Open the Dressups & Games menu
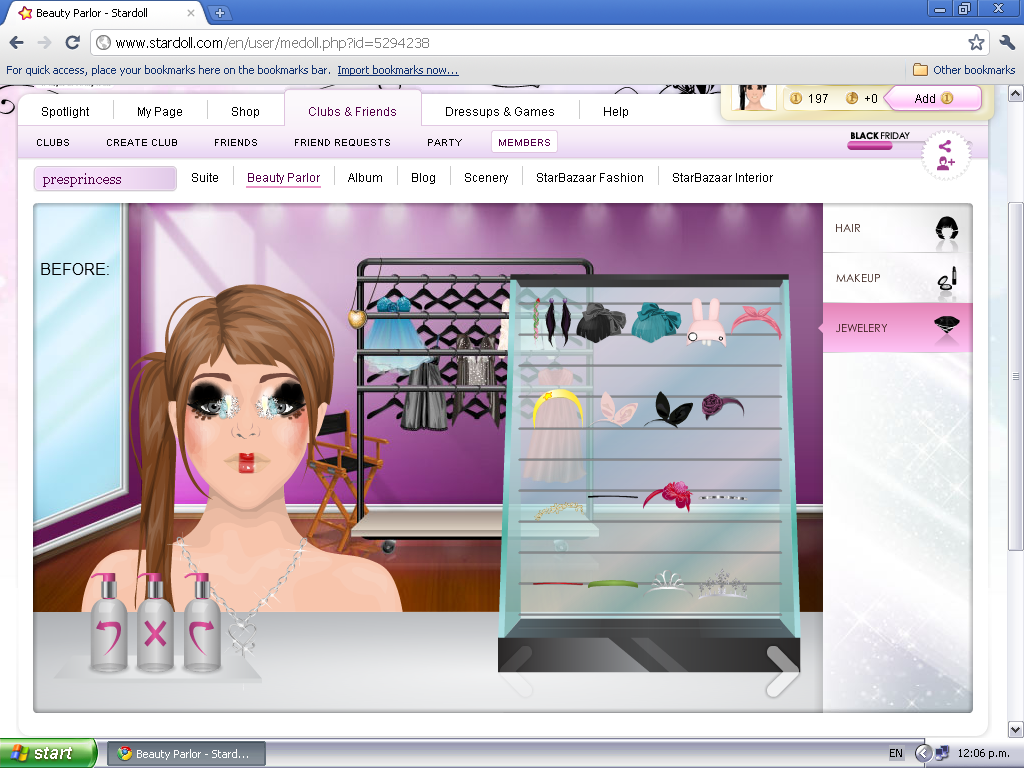This screenshot has width=1024, height=768. click(x=499, y=111)
